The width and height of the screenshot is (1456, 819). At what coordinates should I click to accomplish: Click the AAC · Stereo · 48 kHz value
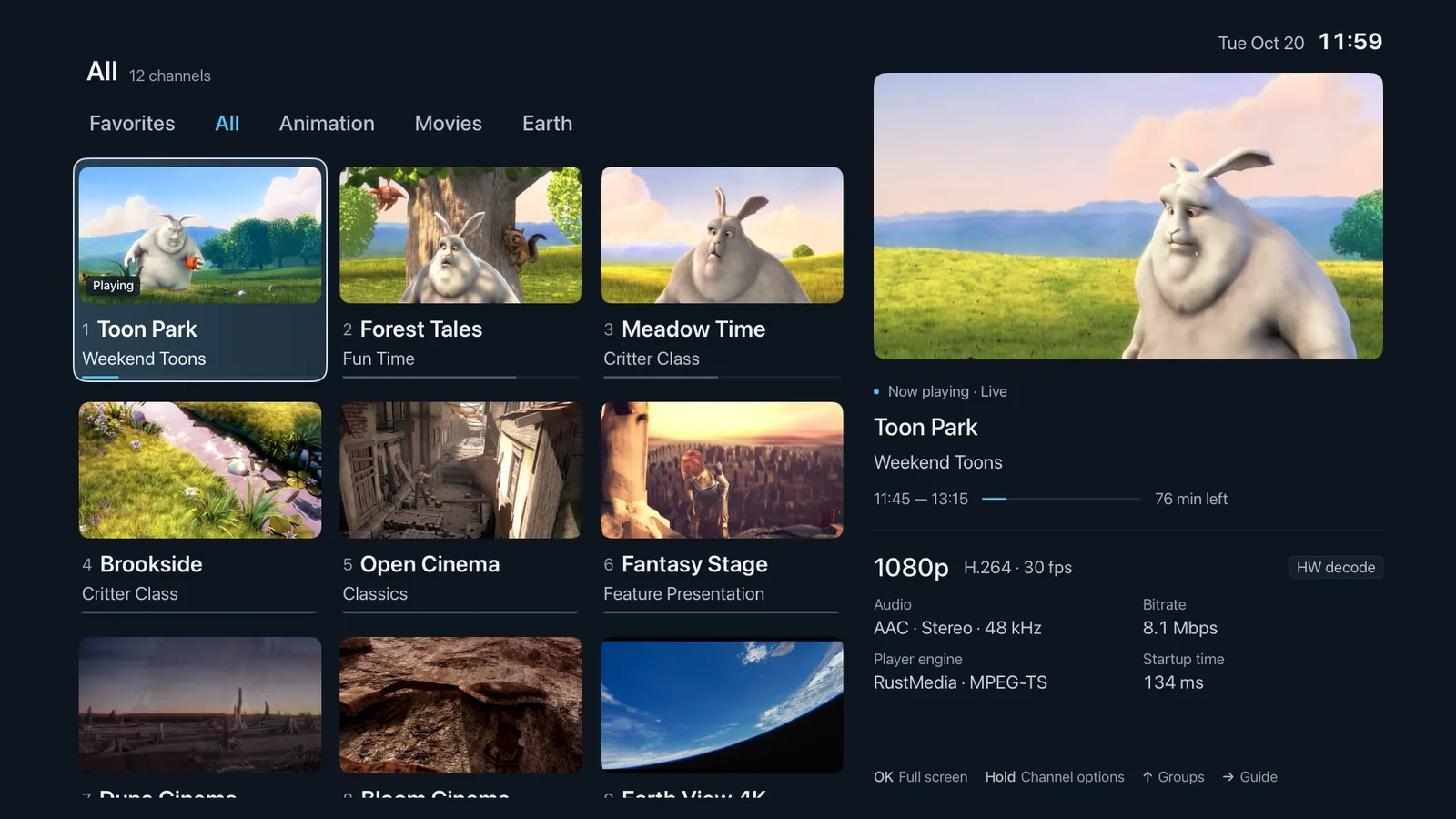(x=957, y=628)
